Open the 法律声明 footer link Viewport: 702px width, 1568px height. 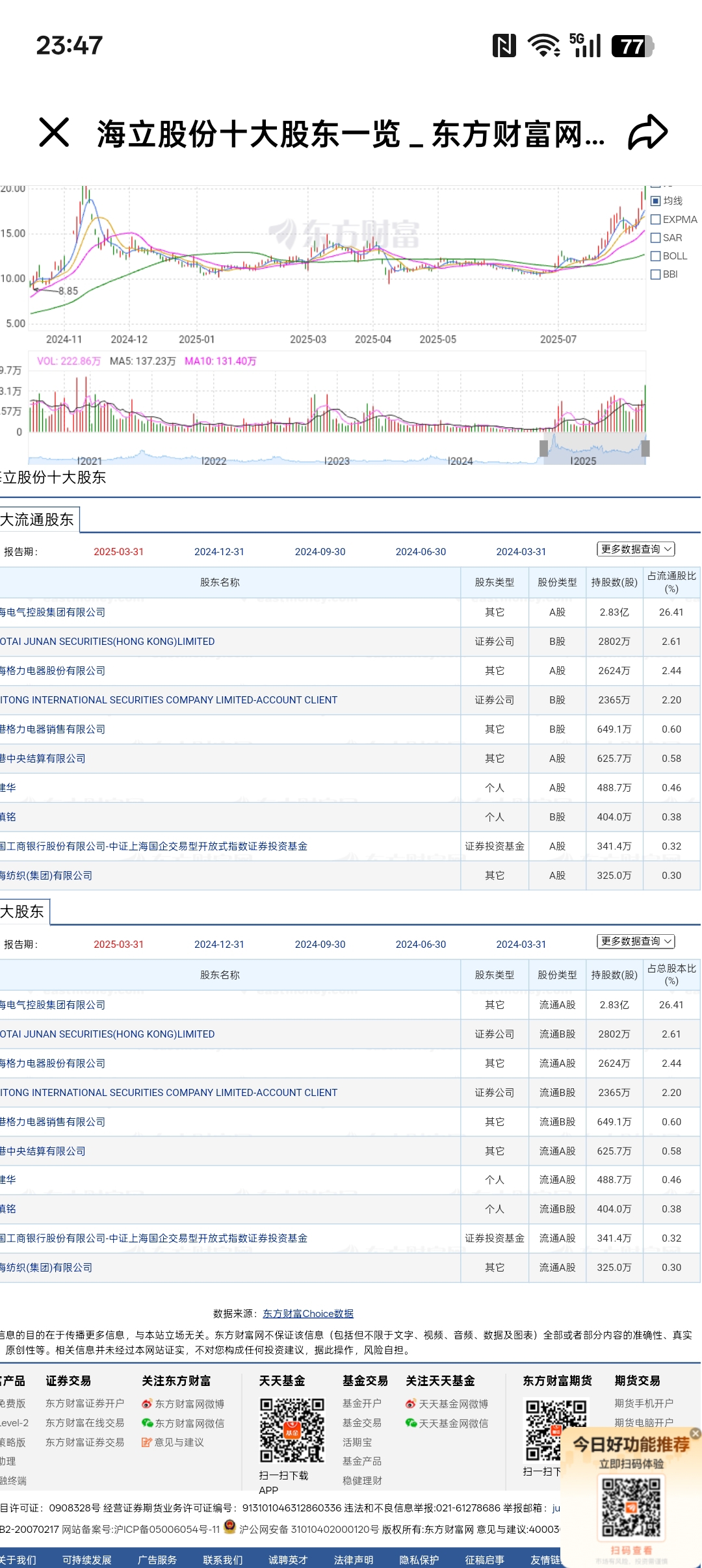(x=354, y=1560)
